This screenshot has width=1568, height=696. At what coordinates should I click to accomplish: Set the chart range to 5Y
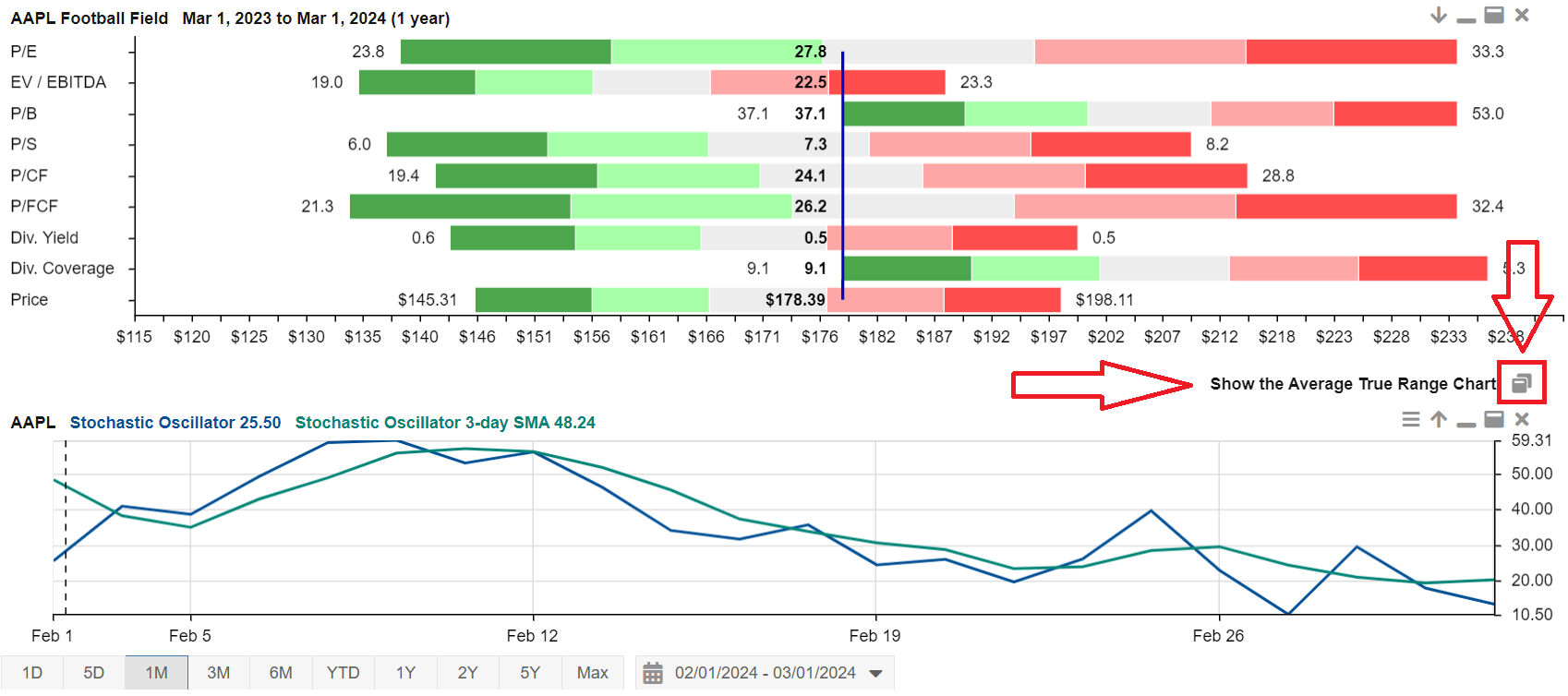click(x=530, y=673)
